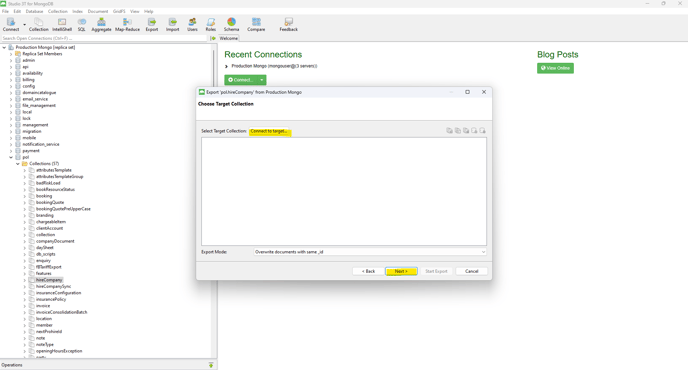Viewport: 688px width, 370px height.
Task: Select the Map-Reduce toolbar icon
Action: click(127, 25)
